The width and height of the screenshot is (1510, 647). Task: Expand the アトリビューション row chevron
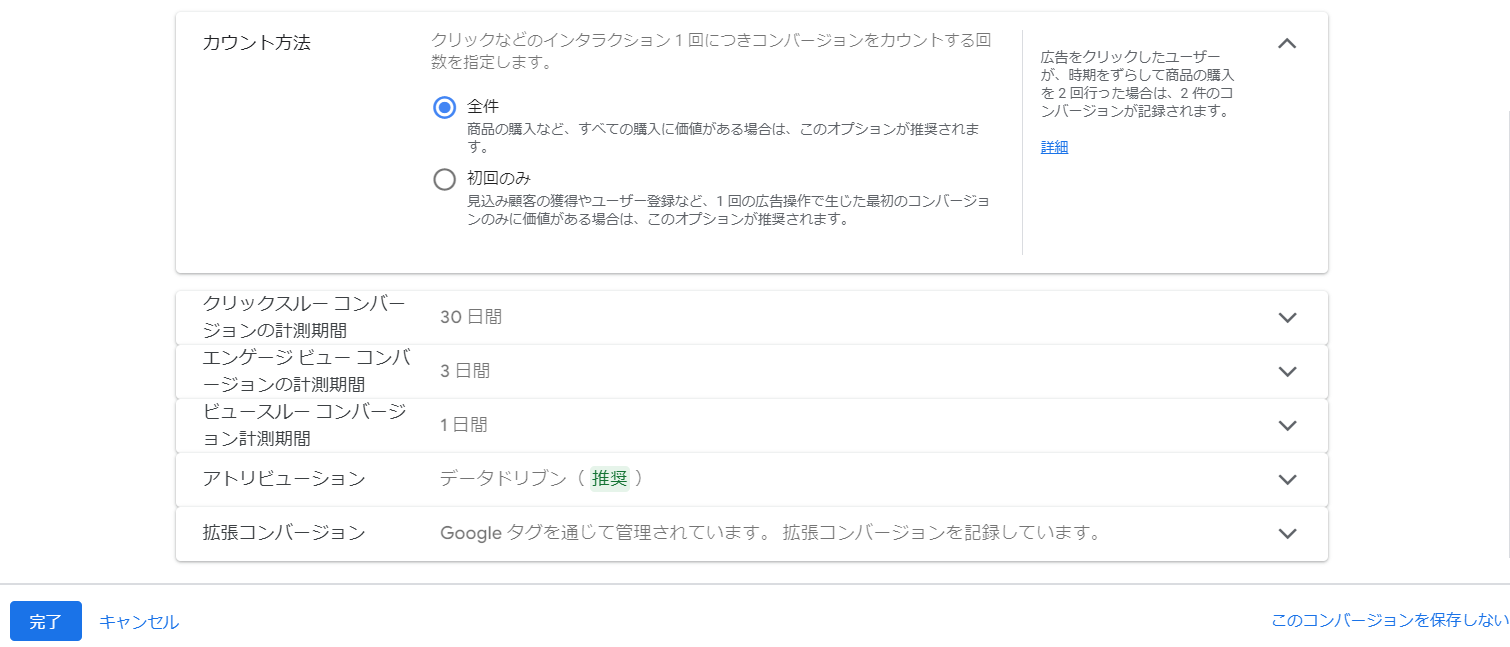1287,479
